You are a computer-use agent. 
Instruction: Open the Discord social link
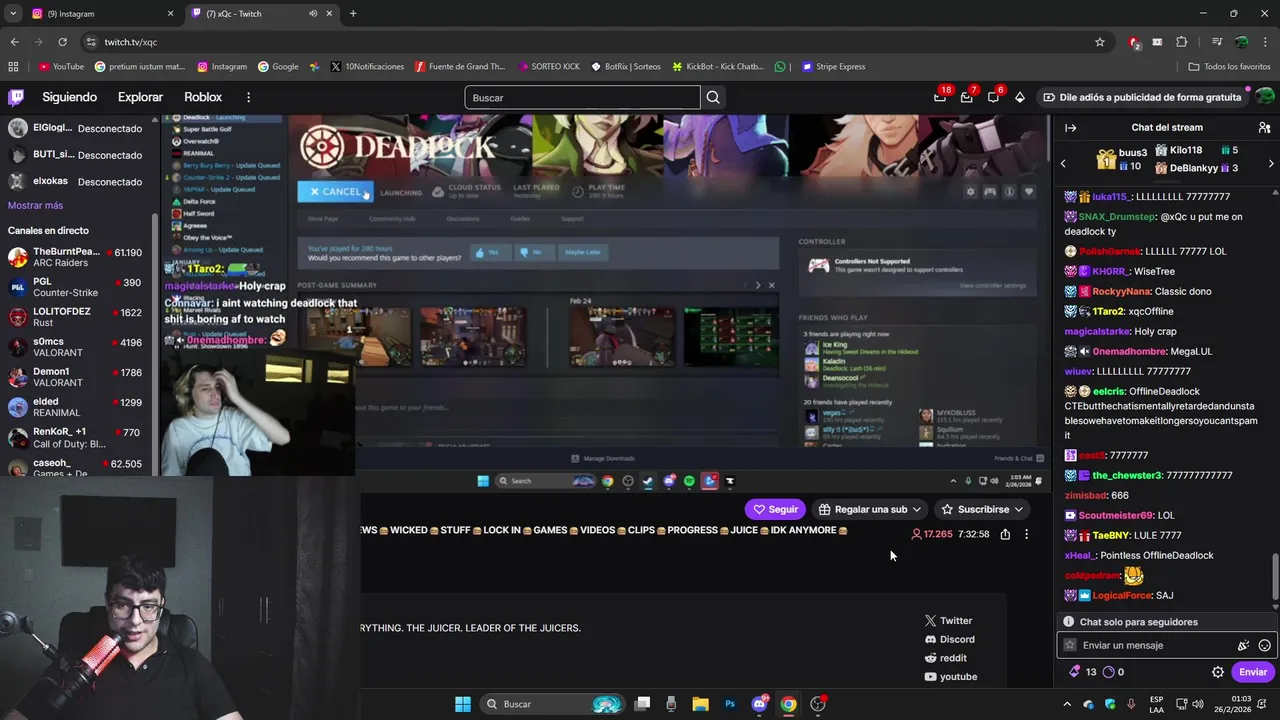[x=949, y=639]
